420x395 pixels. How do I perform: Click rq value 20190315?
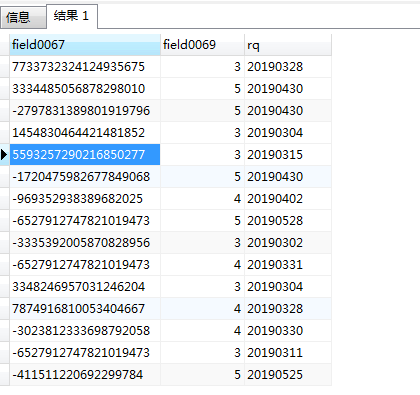click(x=288, y=155)
